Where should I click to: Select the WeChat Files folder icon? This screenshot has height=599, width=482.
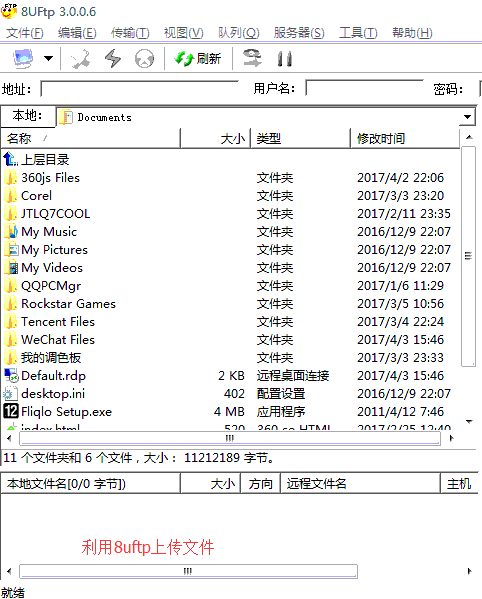[11, 339]
